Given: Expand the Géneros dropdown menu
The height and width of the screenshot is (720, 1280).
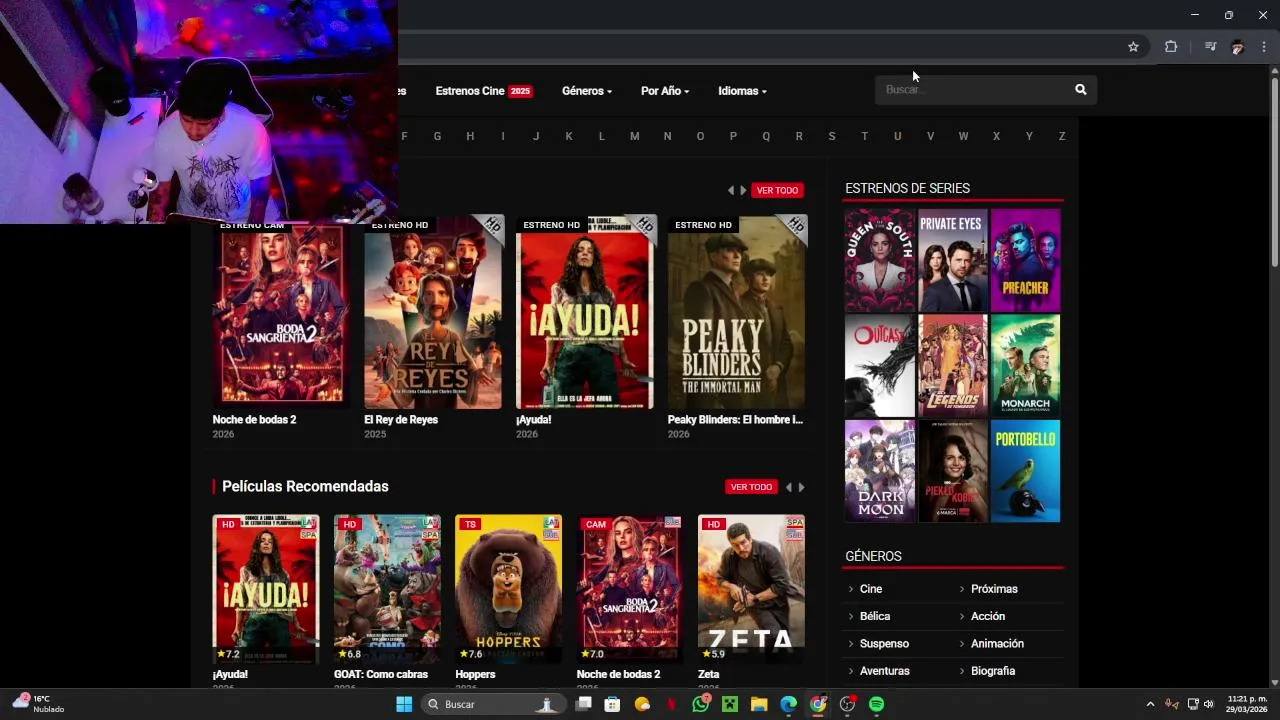Looking at the screenshot, I should click(587, 91).
